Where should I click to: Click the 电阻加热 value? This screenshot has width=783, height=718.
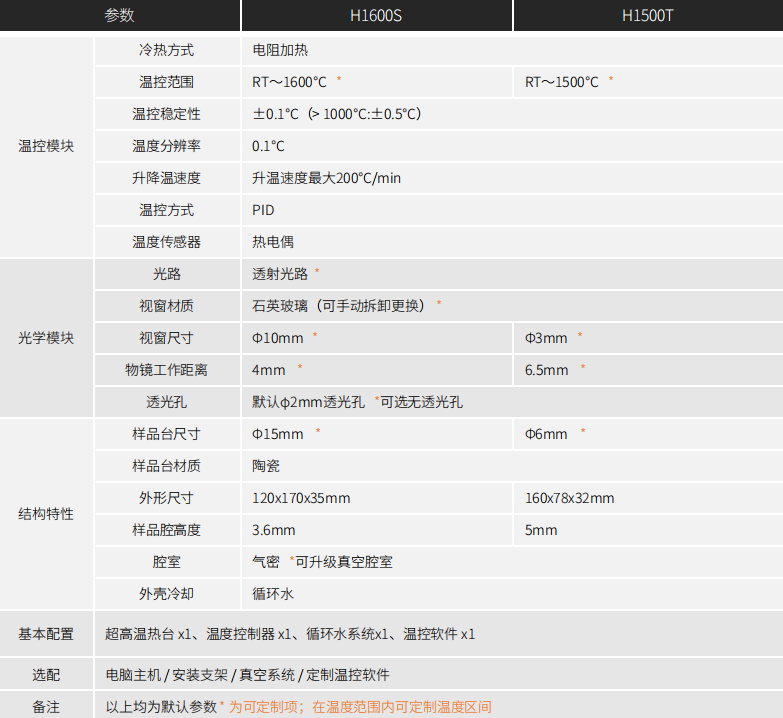(x=280, y=50)
